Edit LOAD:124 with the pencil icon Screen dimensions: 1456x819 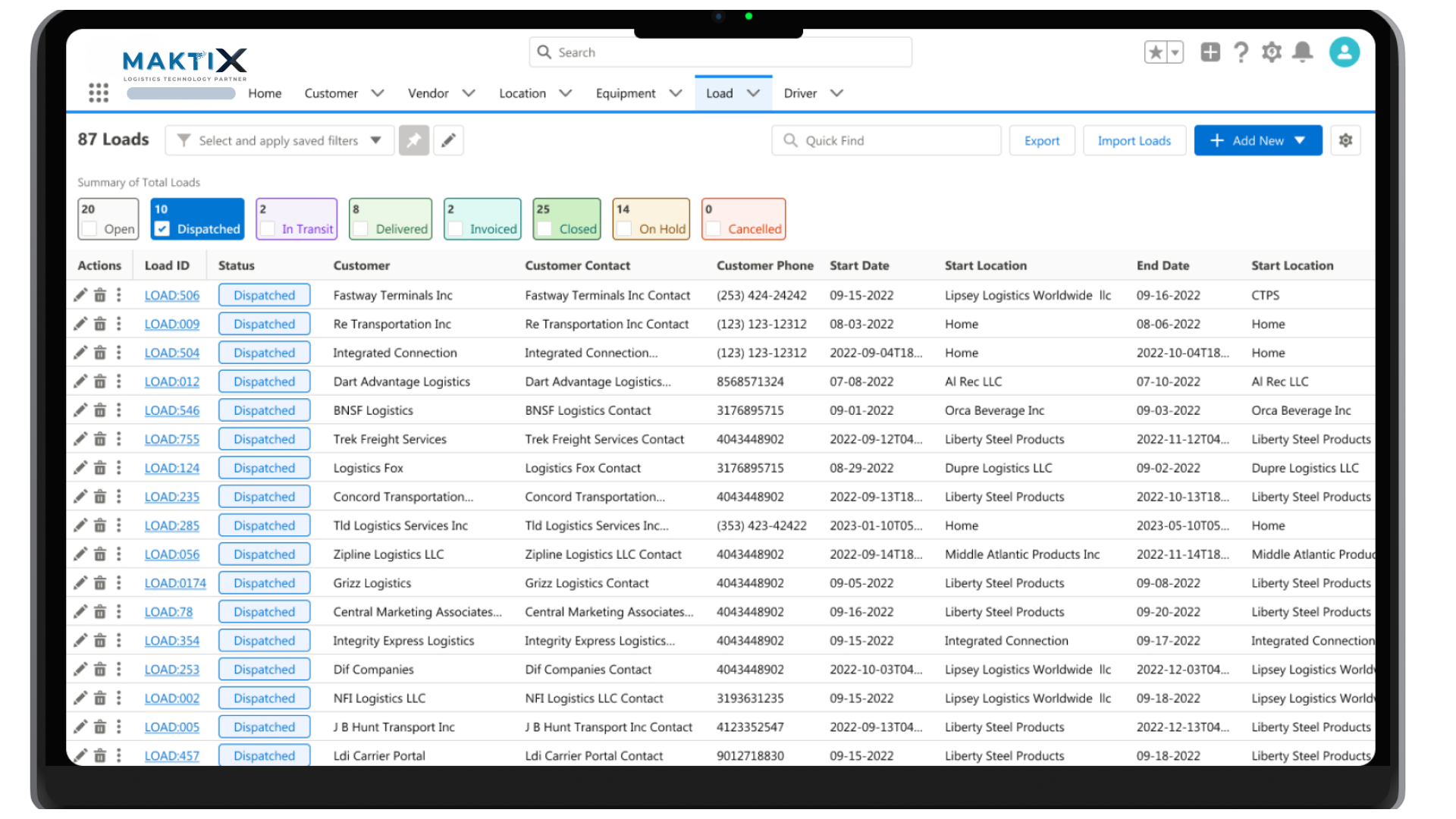click(x=80, y=468)
